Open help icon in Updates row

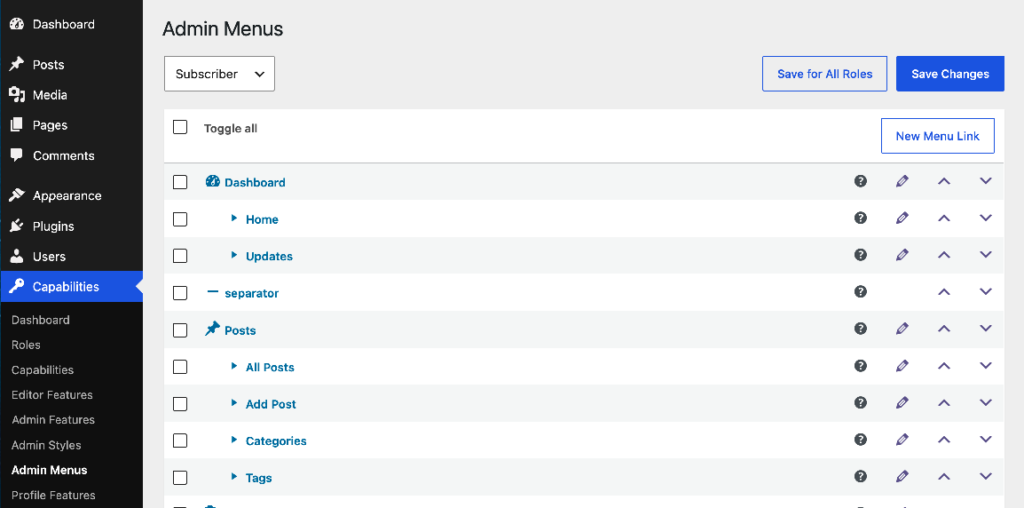click(x=860, y=255)
